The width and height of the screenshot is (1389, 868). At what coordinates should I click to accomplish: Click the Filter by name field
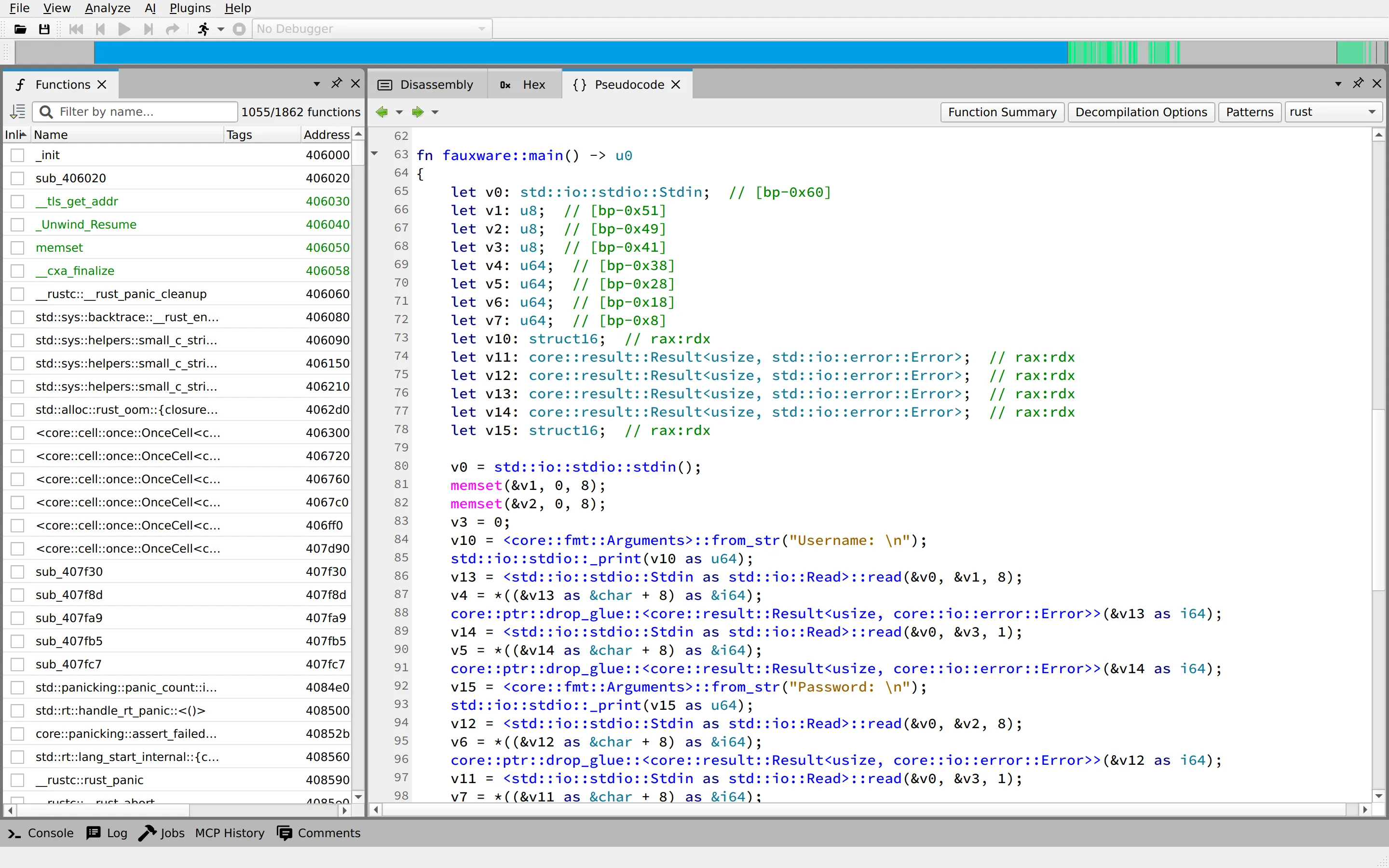(x=136, y=111)
